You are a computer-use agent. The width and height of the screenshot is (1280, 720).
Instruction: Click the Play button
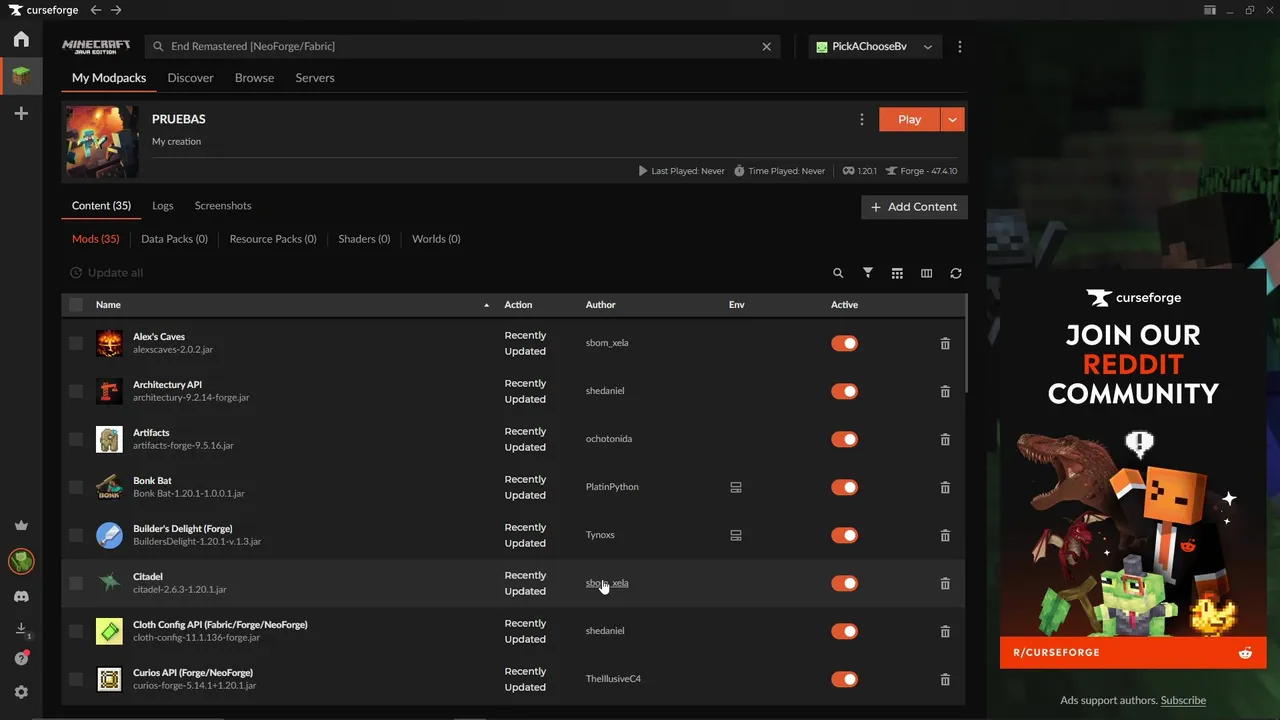pos(909,119)
